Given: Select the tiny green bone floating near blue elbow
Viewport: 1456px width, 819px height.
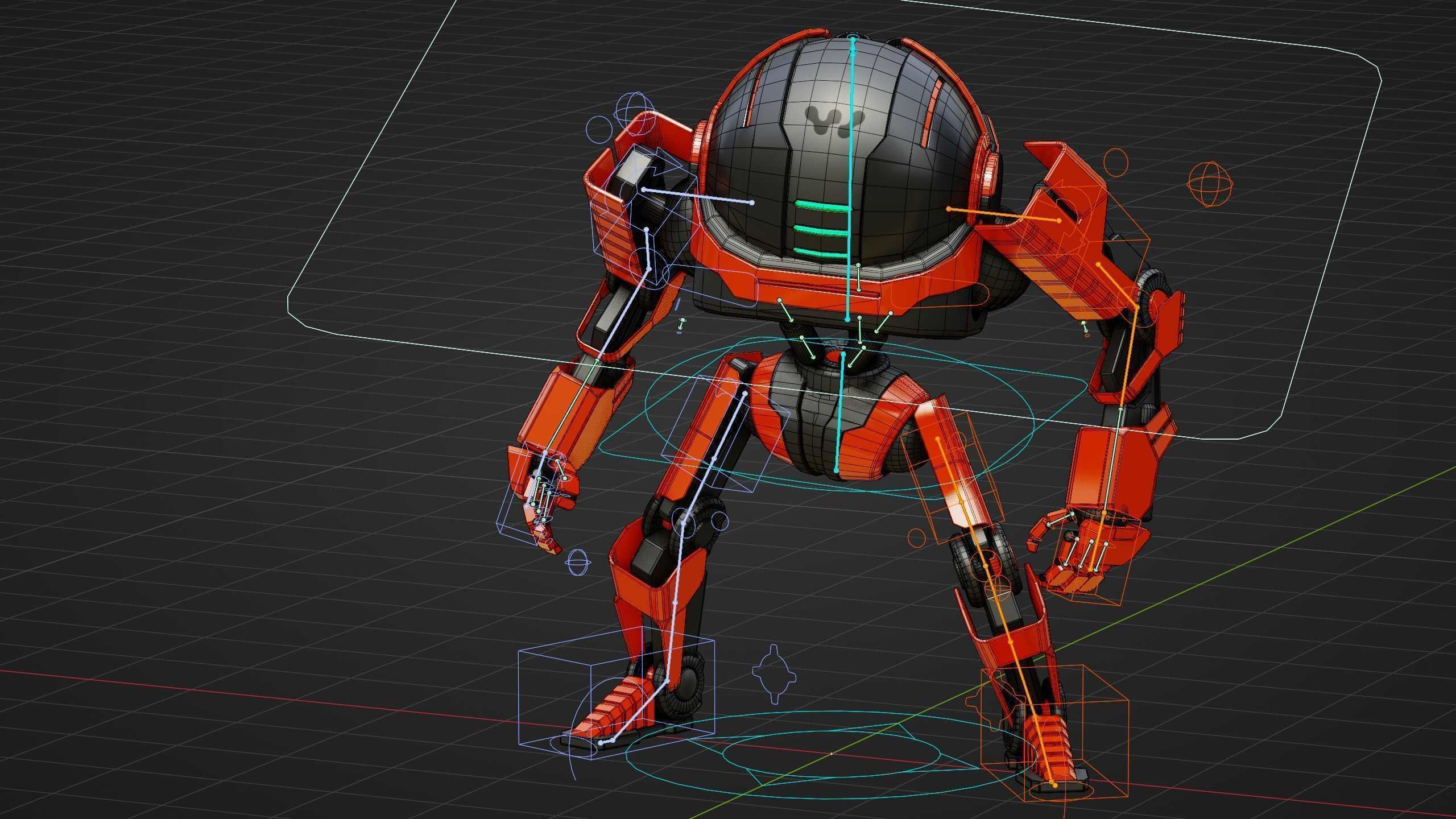Looking at the screenshot, I should pyautogui.click(x=682, y=324).
